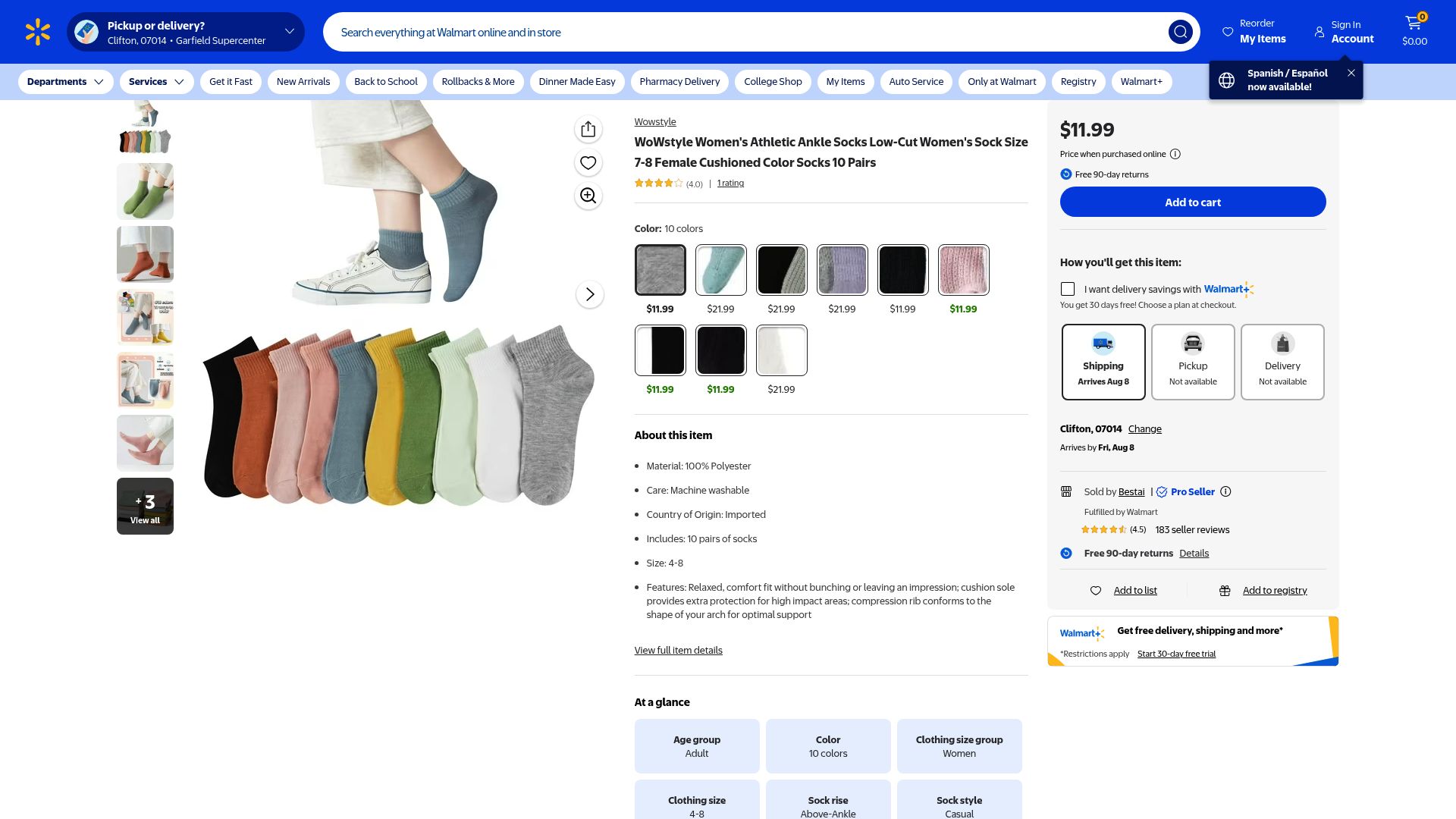Click the globe language icon
The width and height of the screenshot is (1456, 819).
coord(1227,80)
